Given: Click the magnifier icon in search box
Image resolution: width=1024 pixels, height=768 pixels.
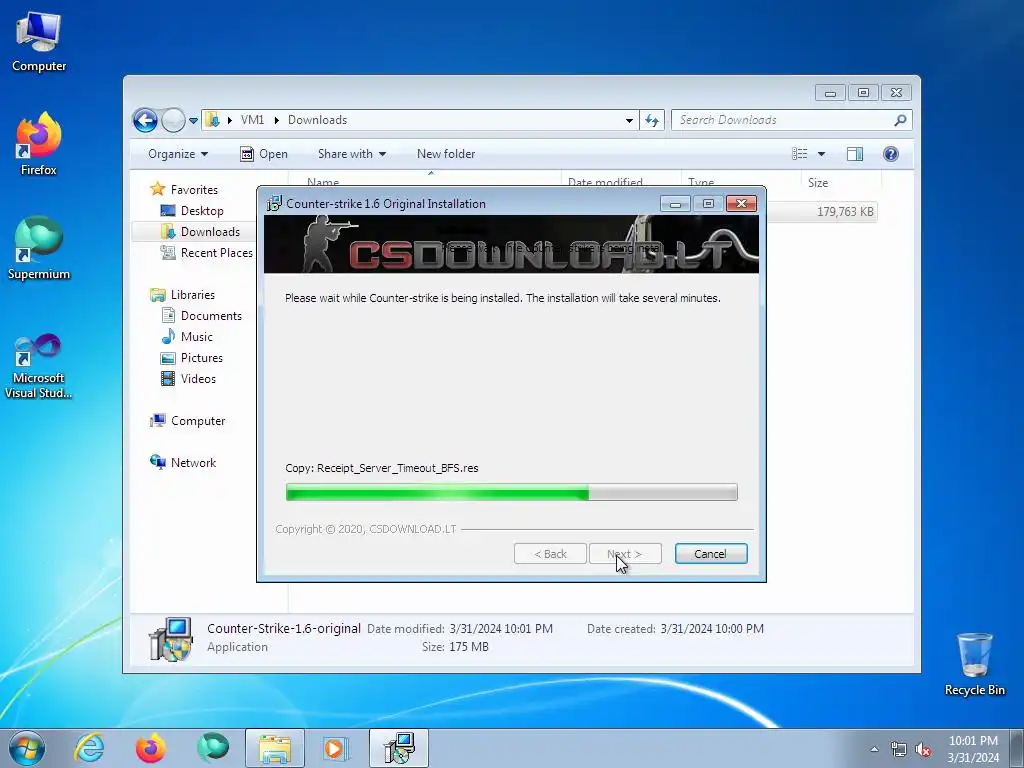Looking at the screenshot, I should [x=901, y=120].
